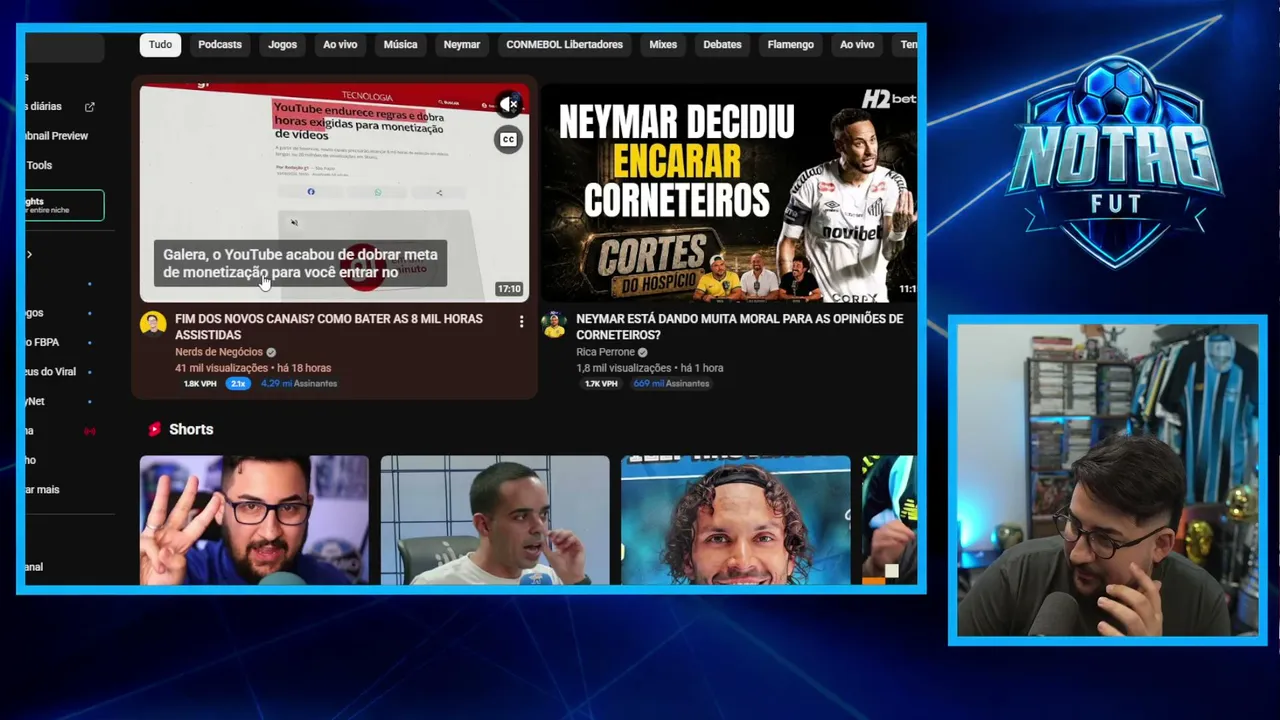Expand the sidebar list via 'ar mais'
Screen dimensions: 1280x720
(43, 490)
